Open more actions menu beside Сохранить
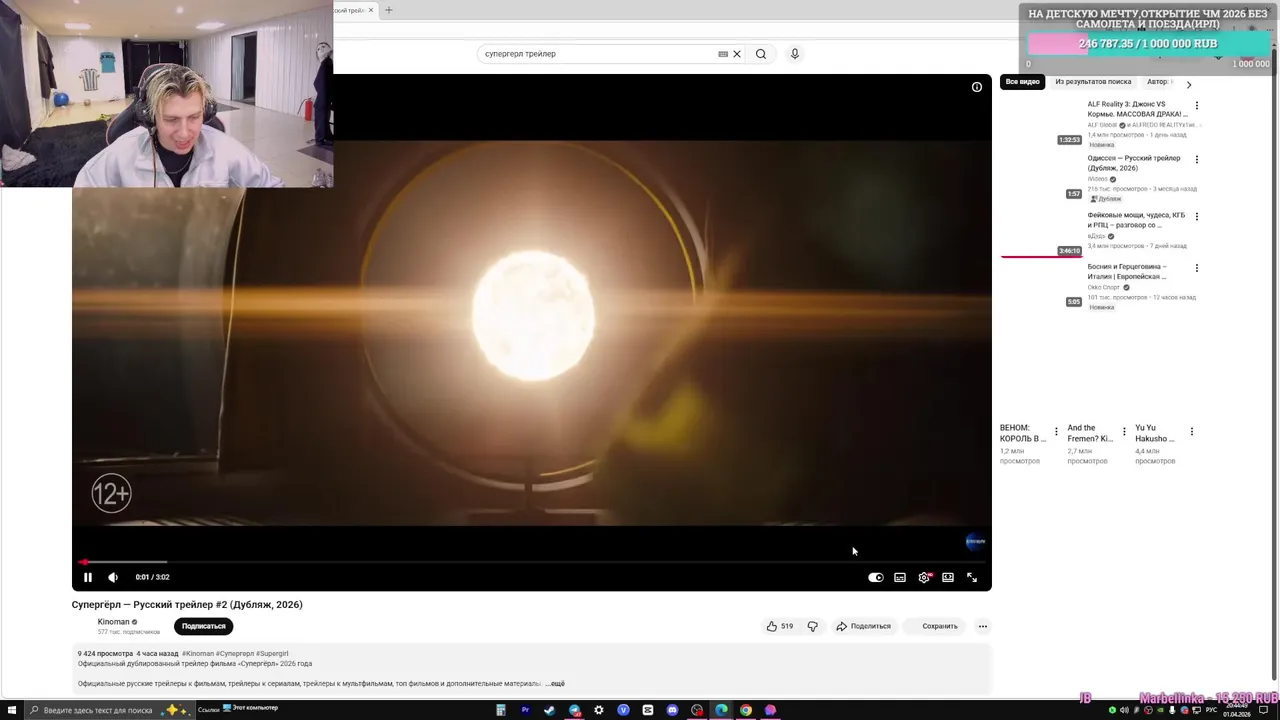 [983, 626]
